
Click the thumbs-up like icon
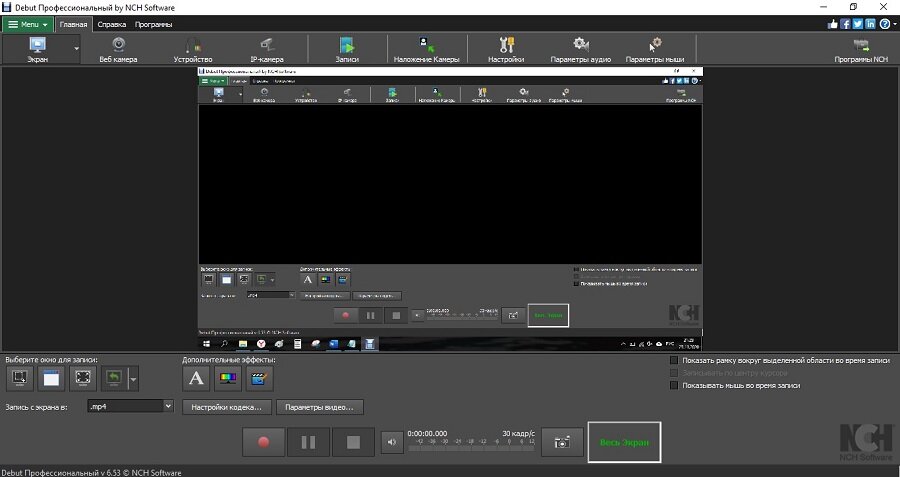pos(832,24)
